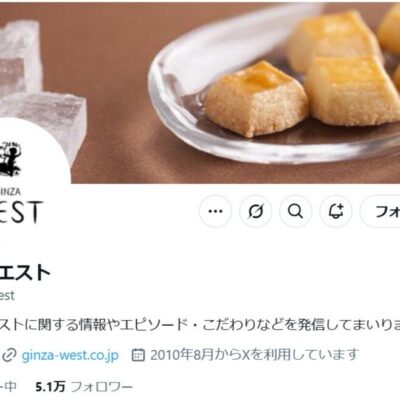Click the profile display name ending エスト
This screenshot has width=400, height=400.
(25, 273)
